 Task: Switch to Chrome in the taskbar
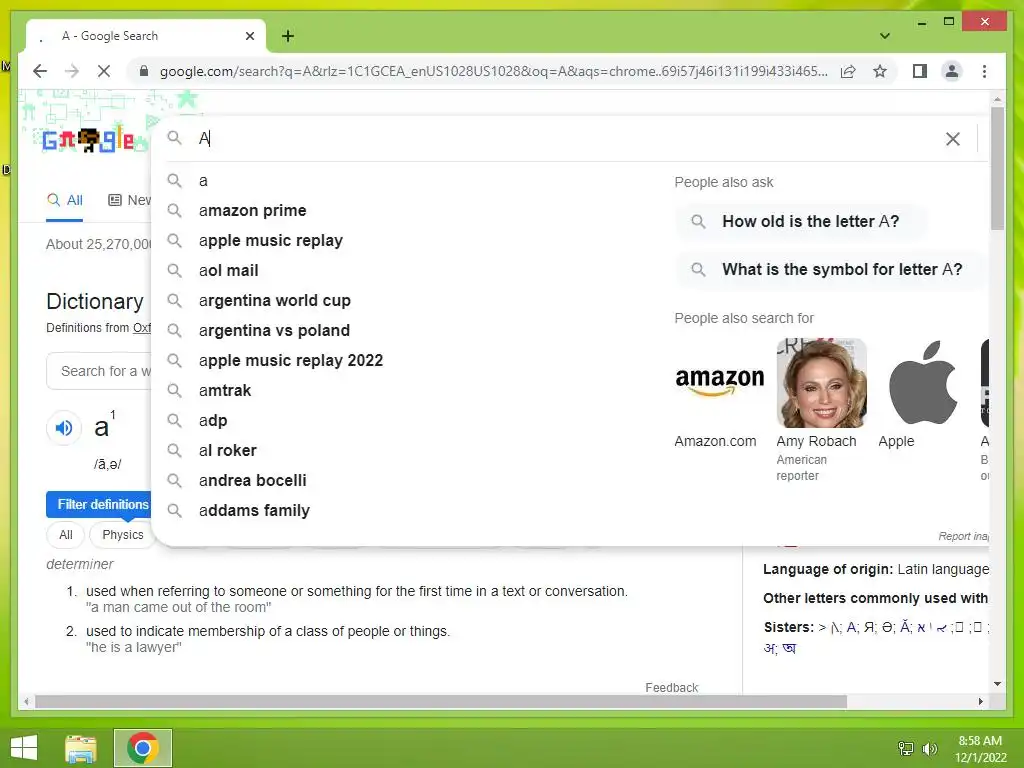point(143,748)
